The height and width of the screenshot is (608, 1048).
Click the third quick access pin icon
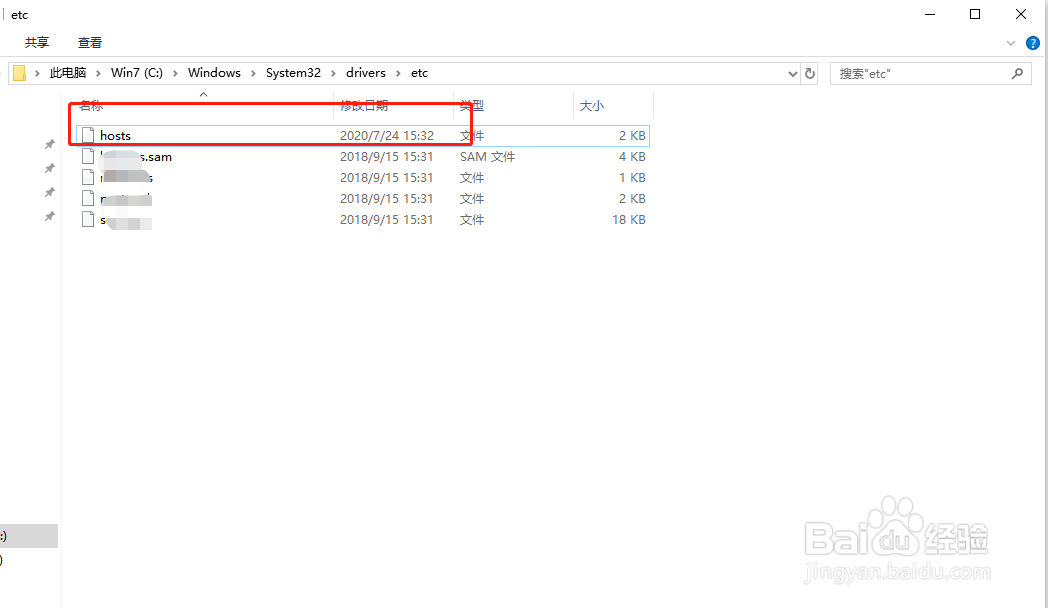49,192
